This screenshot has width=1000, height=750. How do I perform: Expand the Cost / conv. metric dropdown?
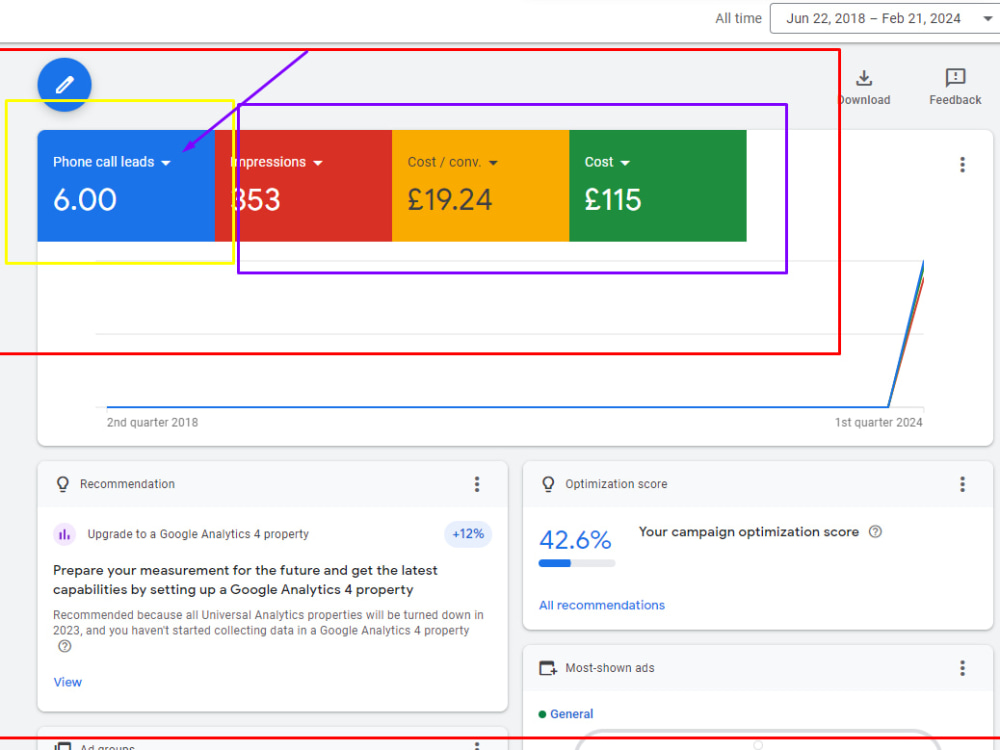click(x=492, y=163)
